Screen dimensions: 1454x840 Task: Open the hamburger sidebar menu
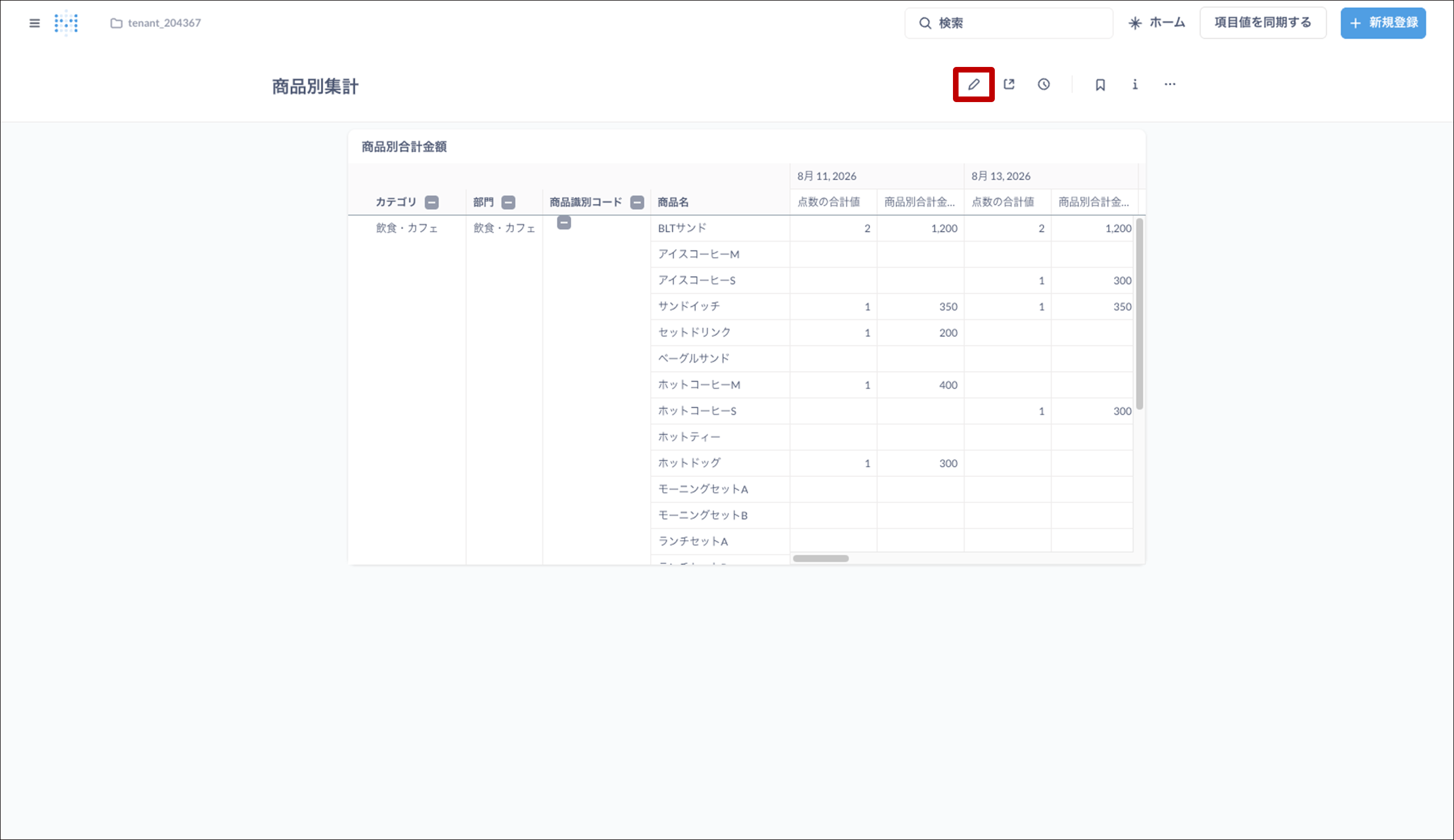(x=35, y=23)
